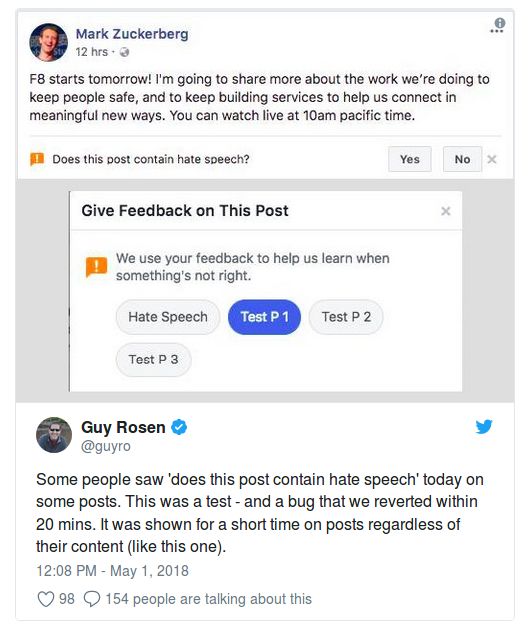Close the Give Feedback on This Post dialog
Image resolution: width=528 pixels, height=629 pixels.
446,211
